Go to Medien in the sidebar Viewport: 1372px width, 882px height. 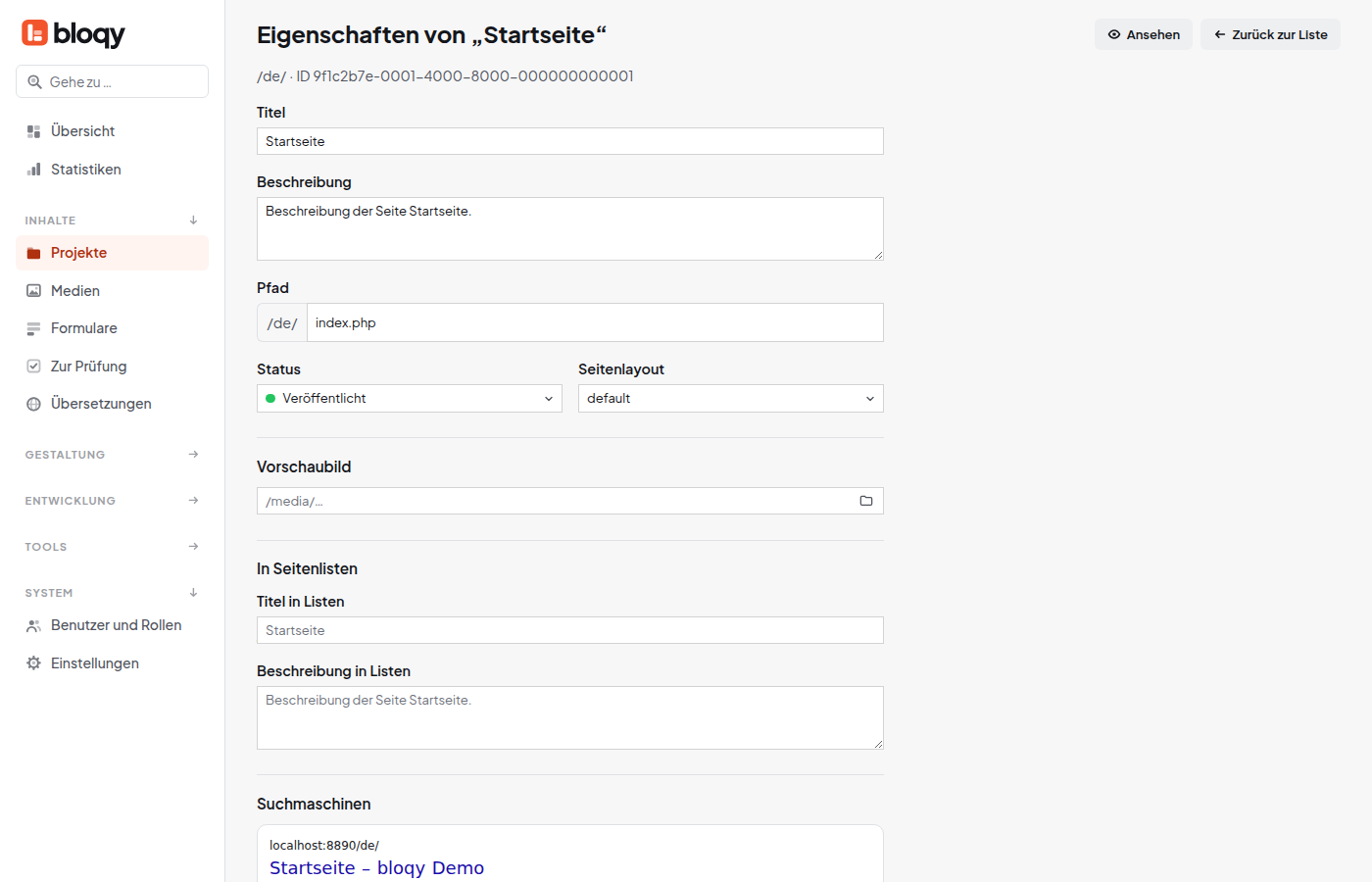click(x=112, y=291)
